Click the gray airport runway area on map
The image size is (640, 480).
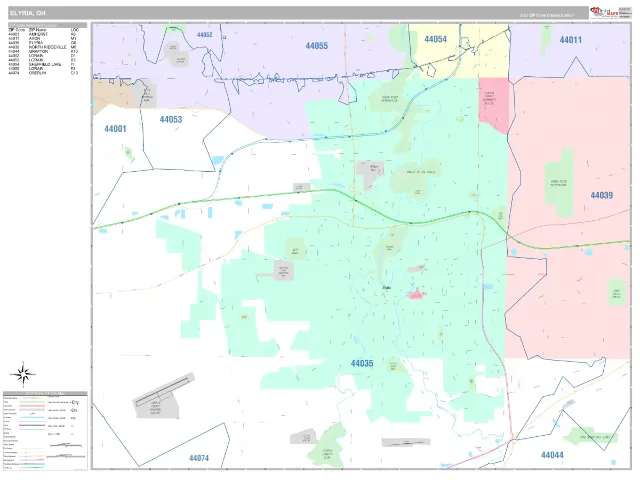[162, 396]
